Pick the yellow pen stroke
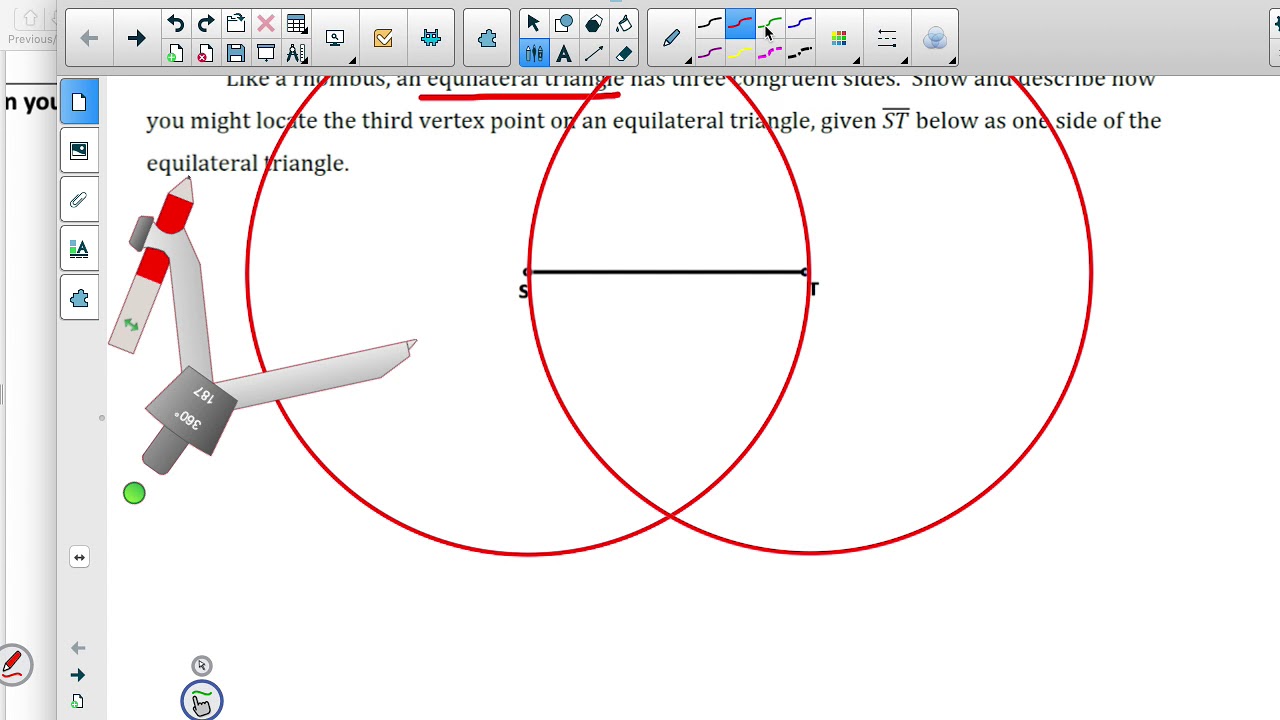The image size is (1280, 720). point(740,53)
